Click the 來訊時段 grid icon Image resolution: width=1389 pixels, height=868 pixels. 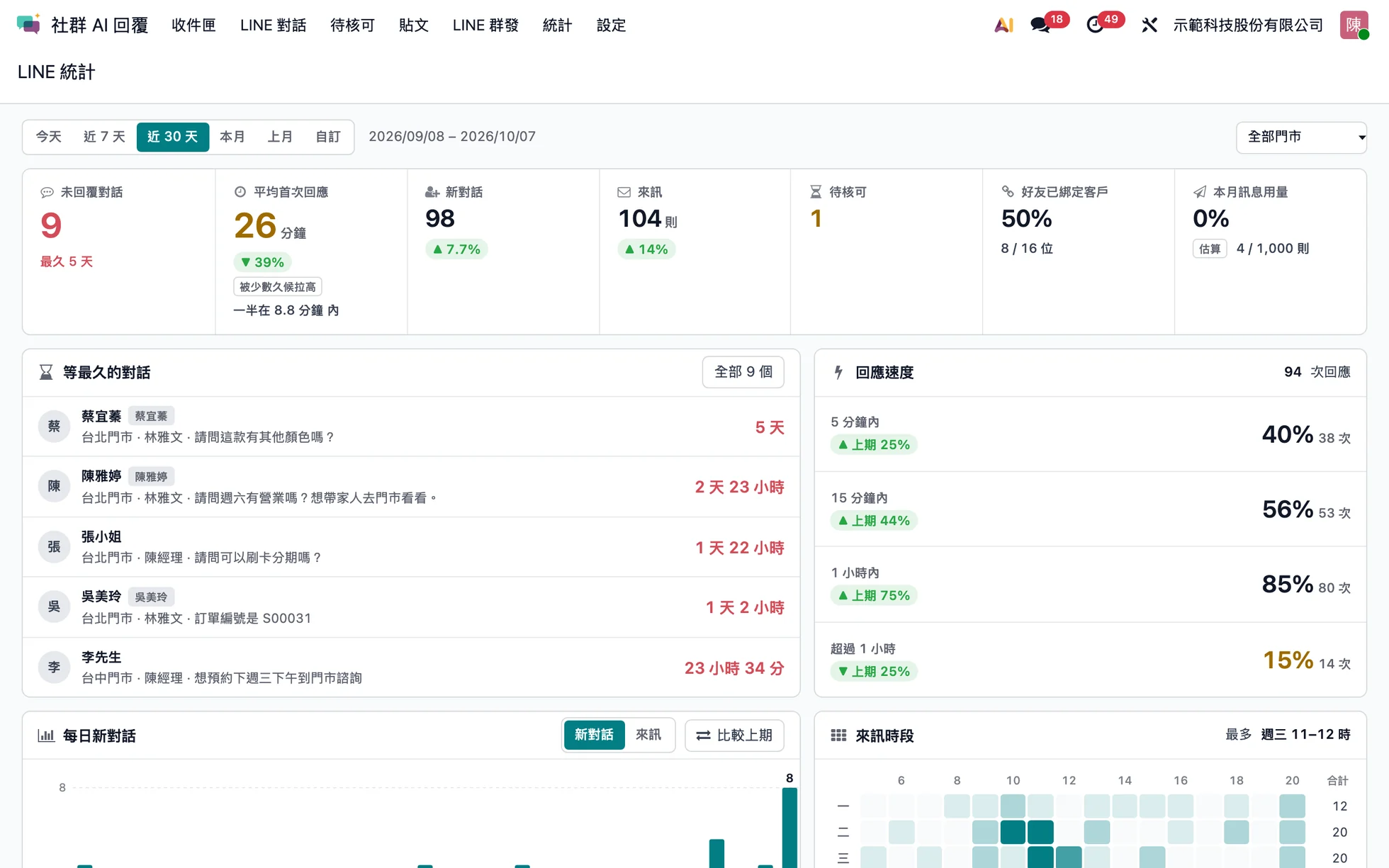(x=838, y=735)
